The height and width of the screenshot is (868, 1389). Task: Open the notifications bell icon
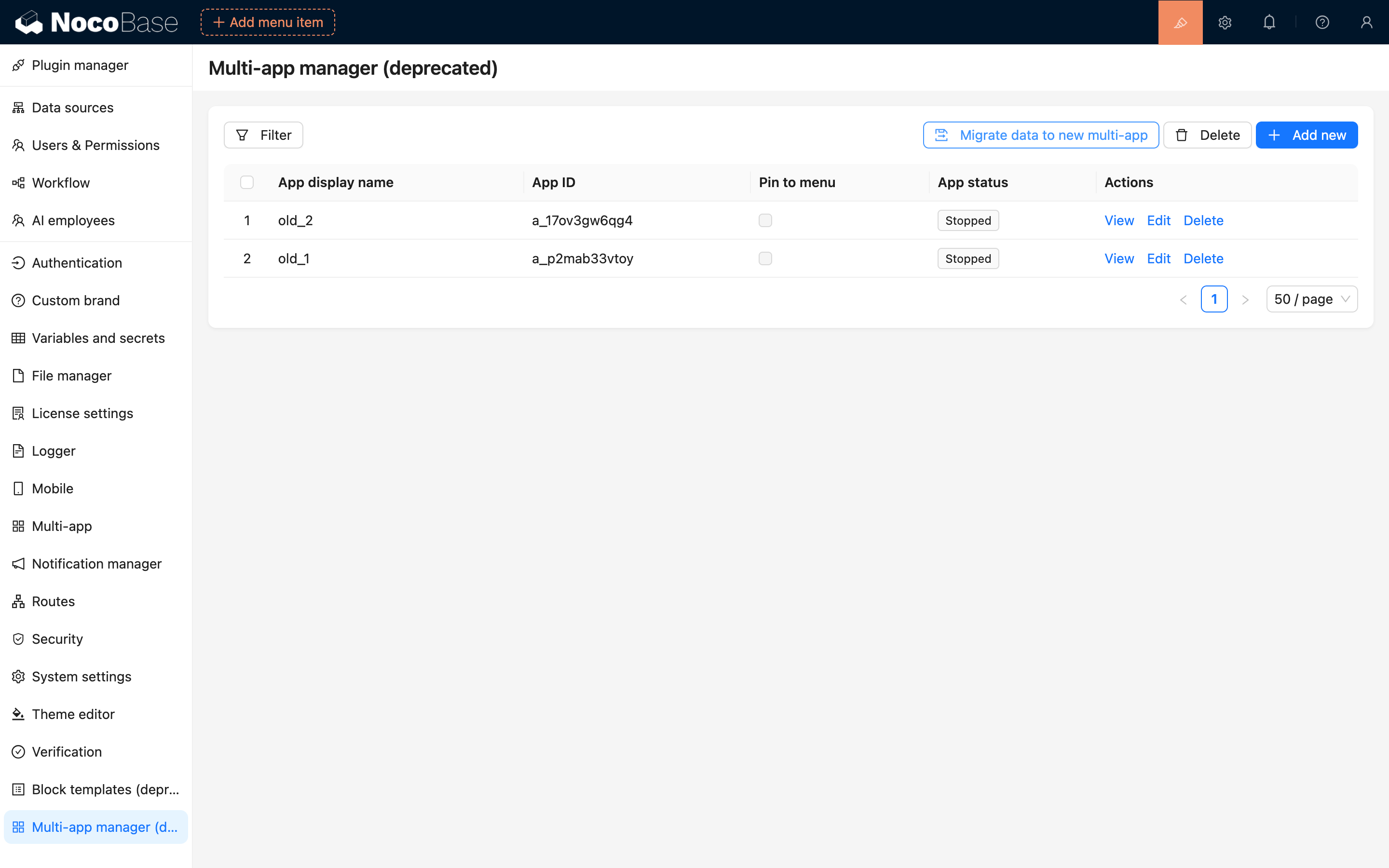pyautogui.click(x=1269, y=22)
